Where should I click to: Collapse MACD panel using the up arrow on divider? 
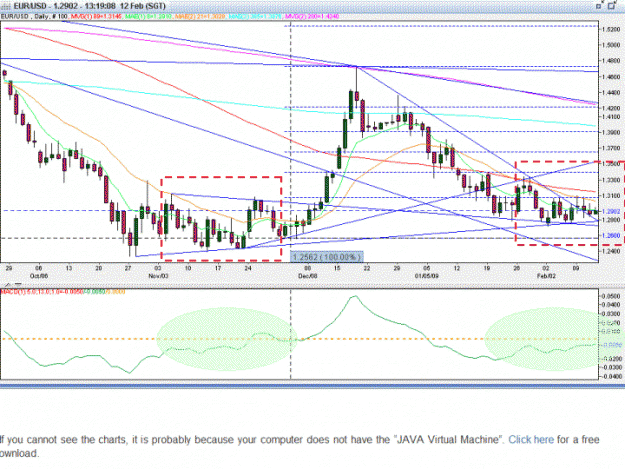tap(8, 285)
